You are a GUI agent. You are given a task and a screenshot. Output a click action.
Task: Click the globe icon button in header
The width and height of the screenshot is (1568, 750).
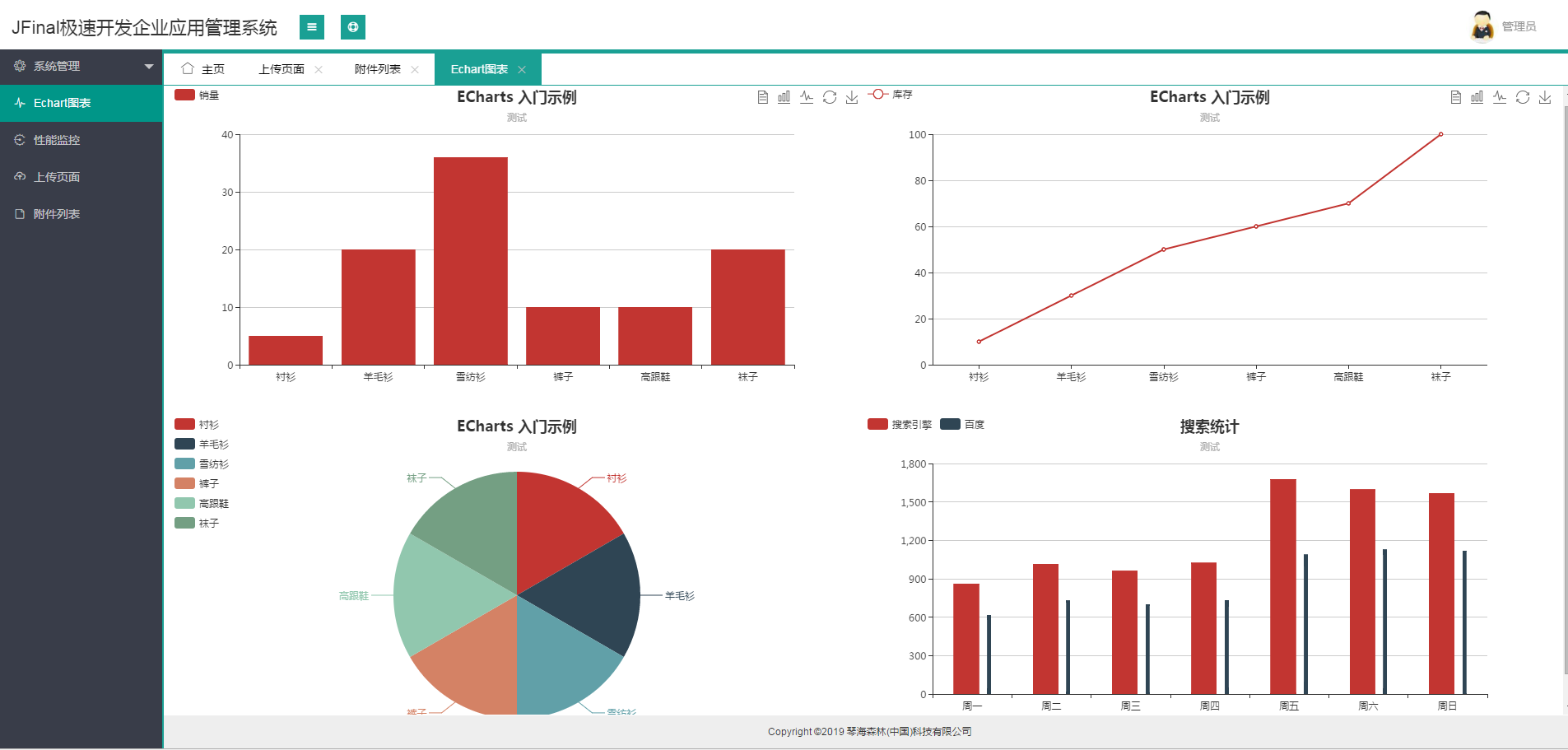[353, 27]
